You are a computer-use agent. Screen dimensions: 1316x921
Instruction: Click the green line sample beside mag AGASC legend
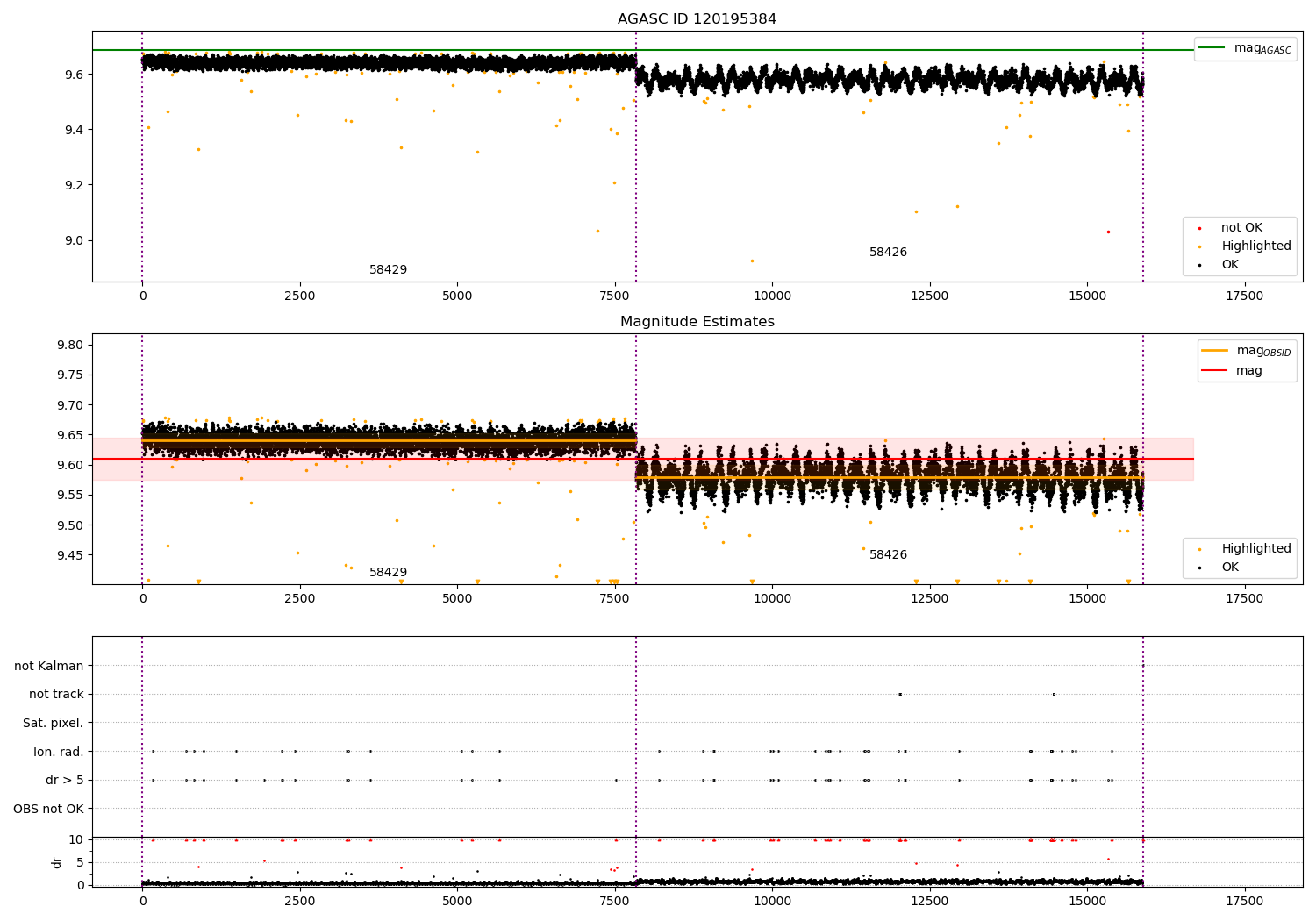1212,48
